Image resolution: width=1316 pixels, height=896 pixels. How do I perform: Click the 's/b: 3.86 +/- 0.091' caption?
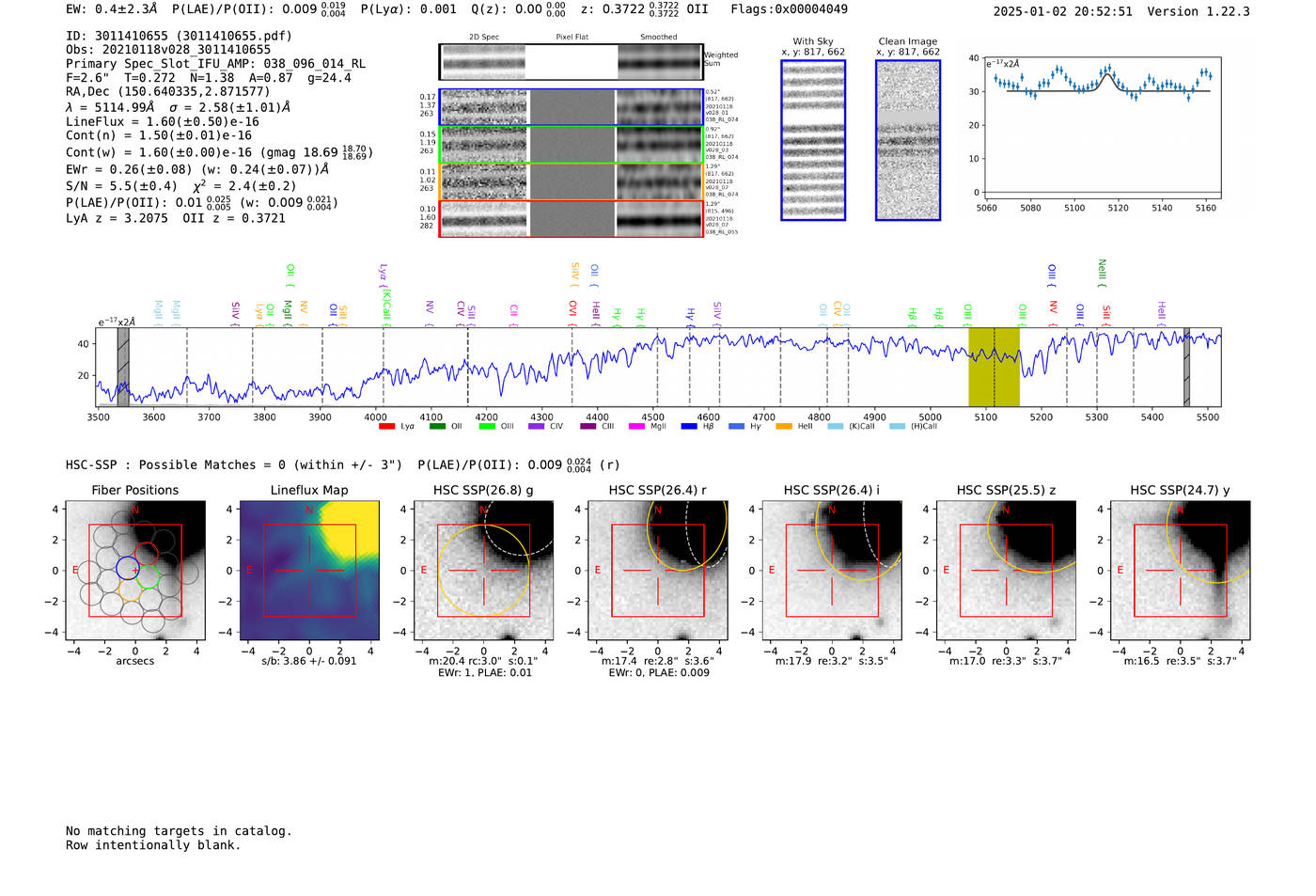click(309, 662)
